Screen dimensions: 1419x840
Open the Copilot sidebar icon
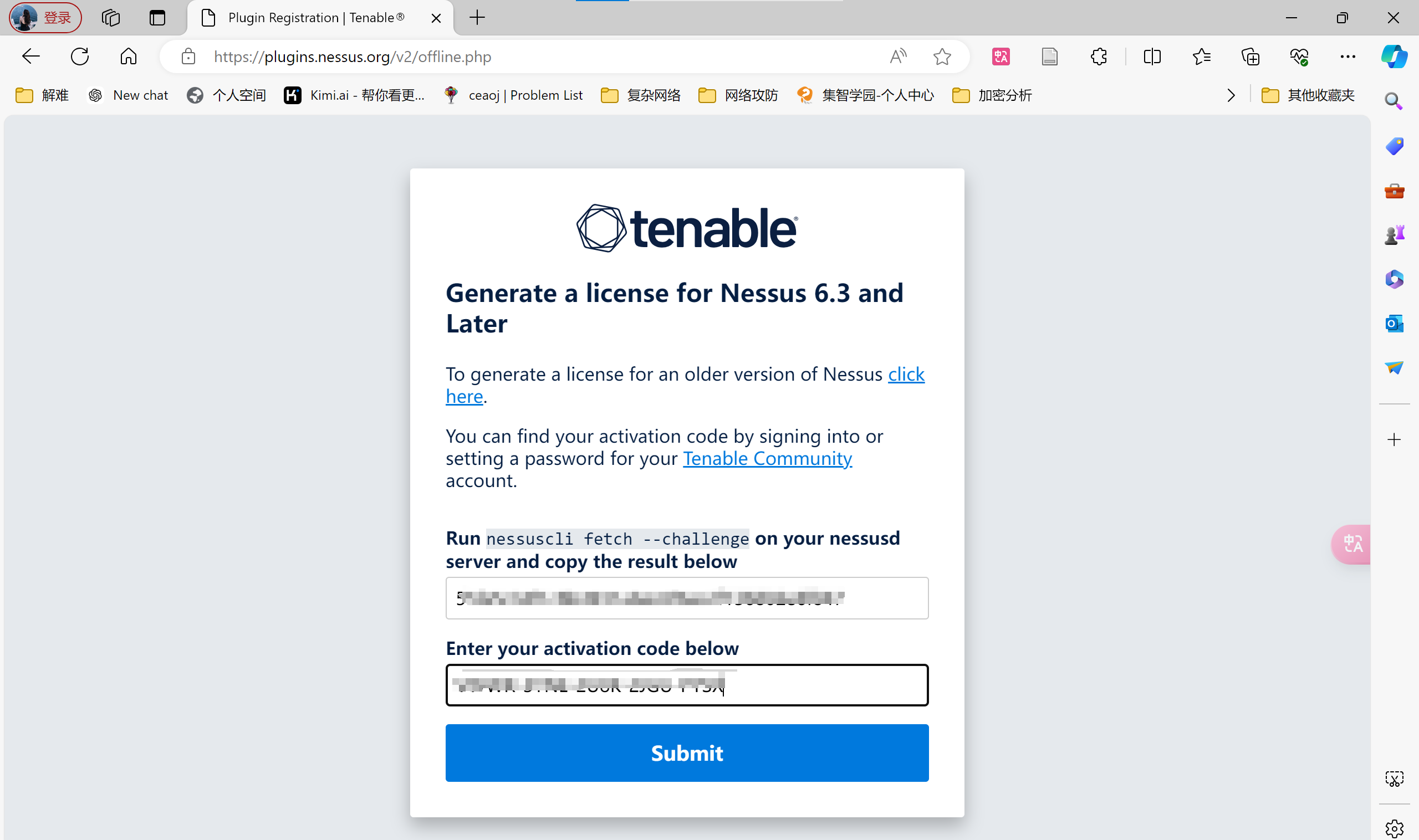point(1394,57)
